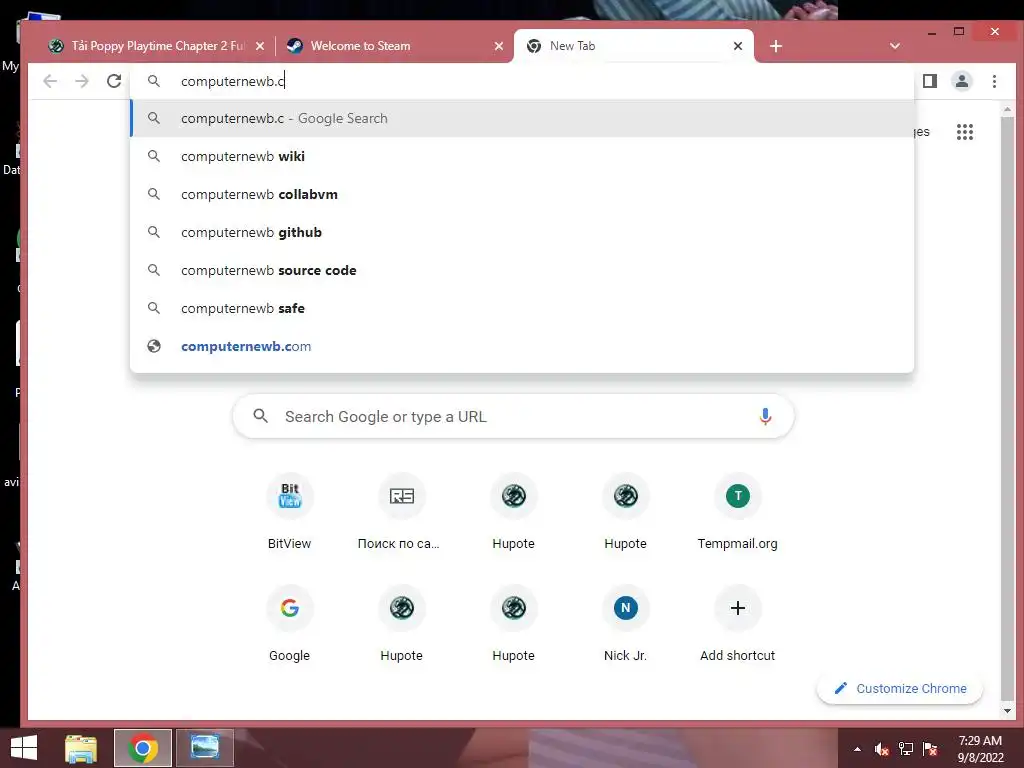Image resolution: width=1024 pixels, height=768 pixels.
Task: Close the New Tab tab
Action: coord(738,46)
